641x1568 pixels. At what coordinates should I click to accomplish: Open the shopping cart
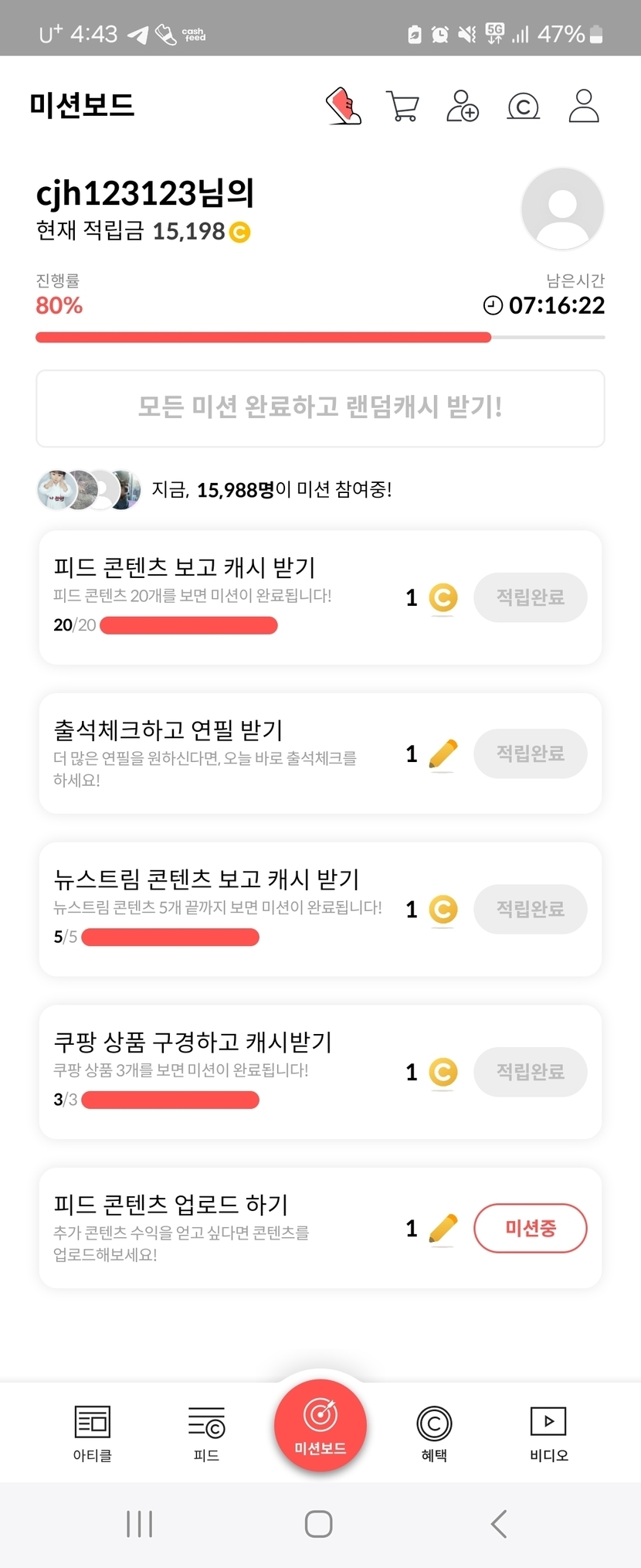pyautogui.click(x=402, y=106)
